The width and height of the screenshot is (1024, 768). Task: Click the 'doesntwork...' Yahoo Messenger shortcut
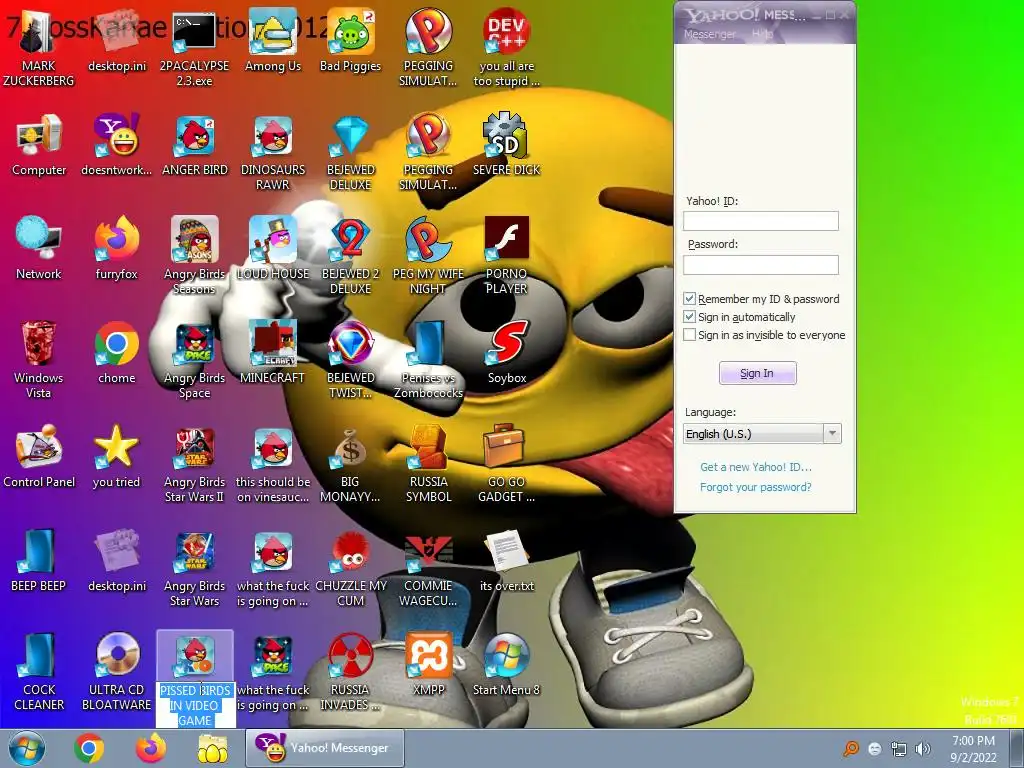click(116, 144)
